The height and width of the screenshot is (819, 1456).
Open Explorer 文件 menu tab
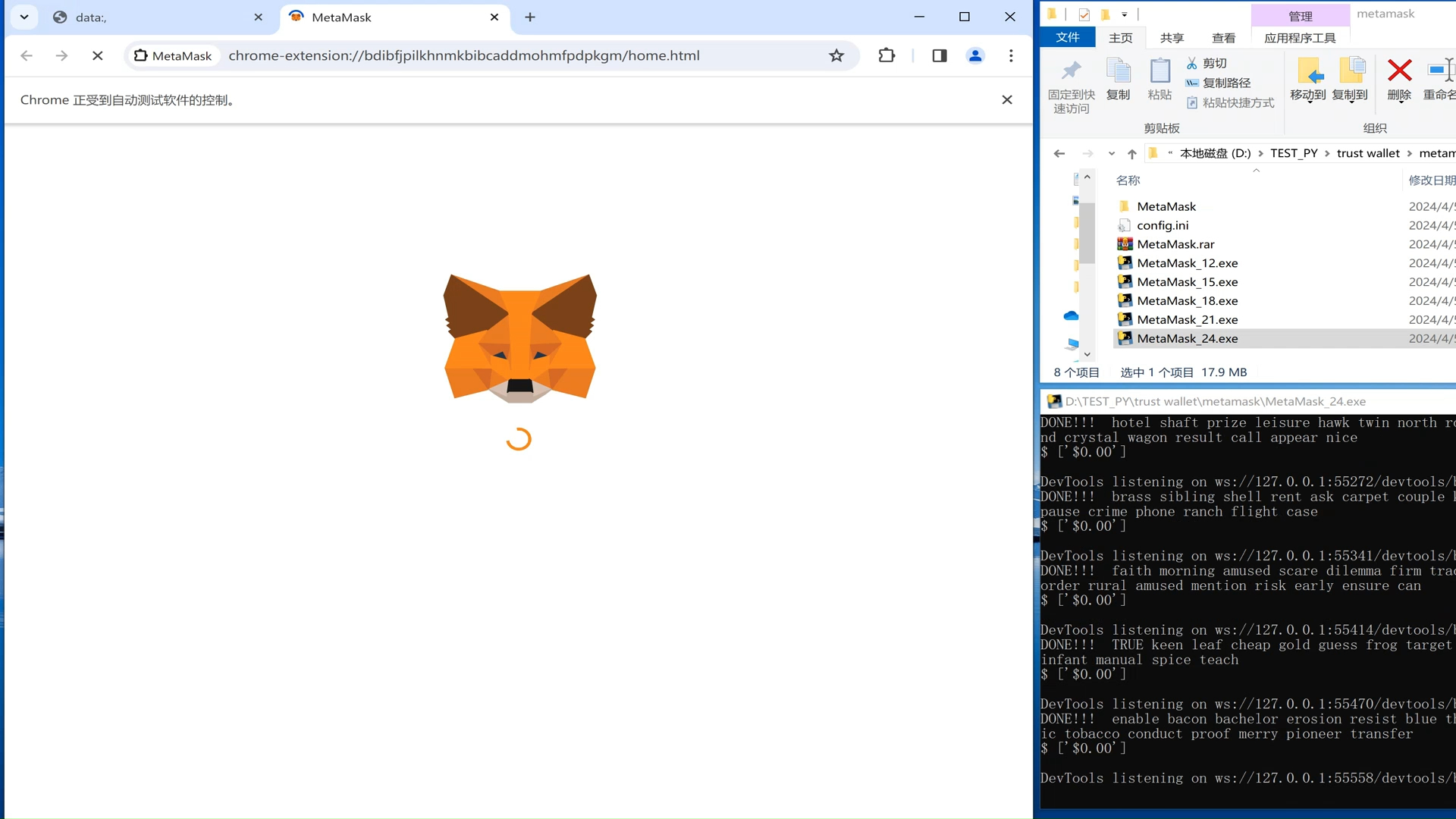pos(1067,37)
